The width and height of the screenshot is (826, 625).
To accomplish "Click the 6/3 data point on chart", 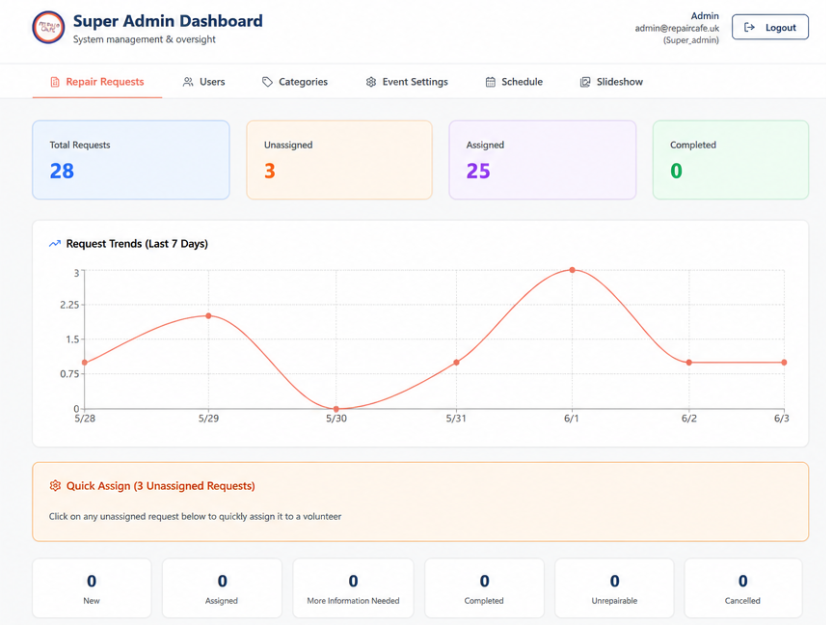I will [784, 363].
